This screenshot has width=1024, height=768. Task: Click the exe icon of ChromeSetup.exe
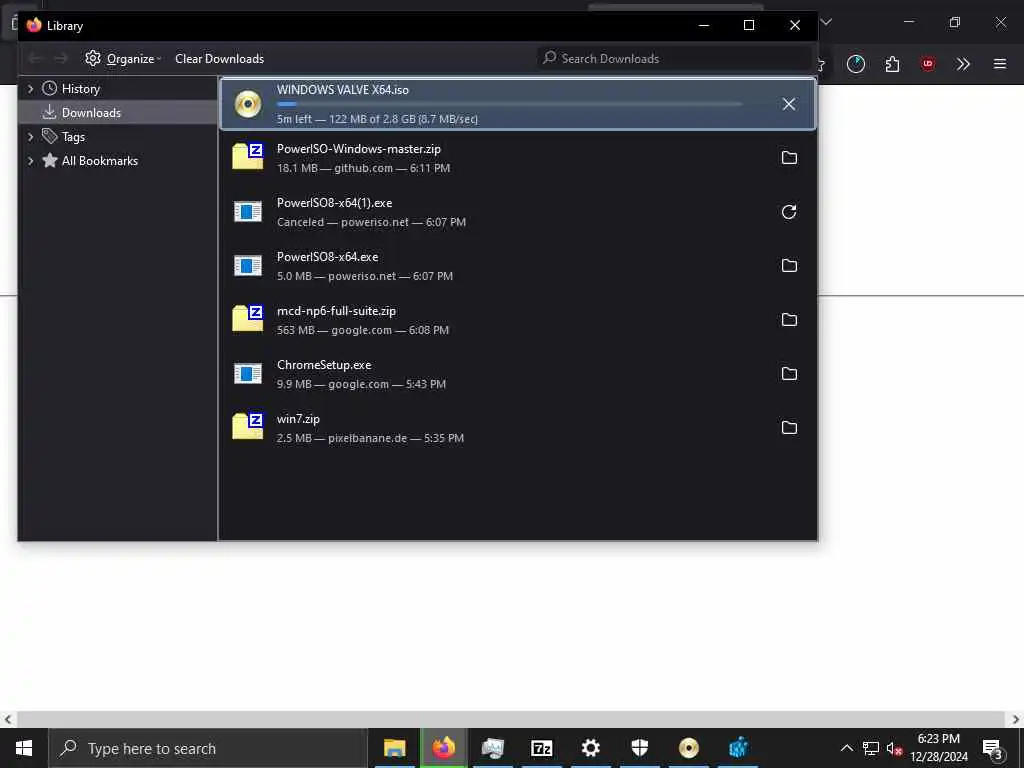[x=248, y=374]
